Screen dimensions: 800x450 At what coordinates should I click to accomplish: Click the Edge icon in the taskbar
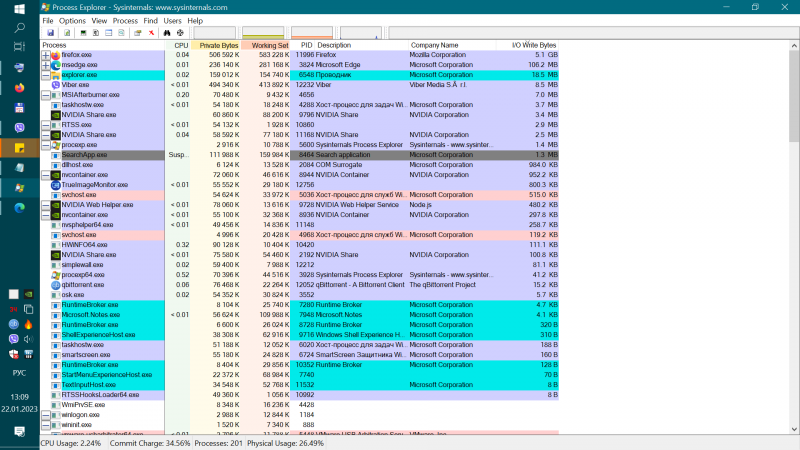(19, 208)
